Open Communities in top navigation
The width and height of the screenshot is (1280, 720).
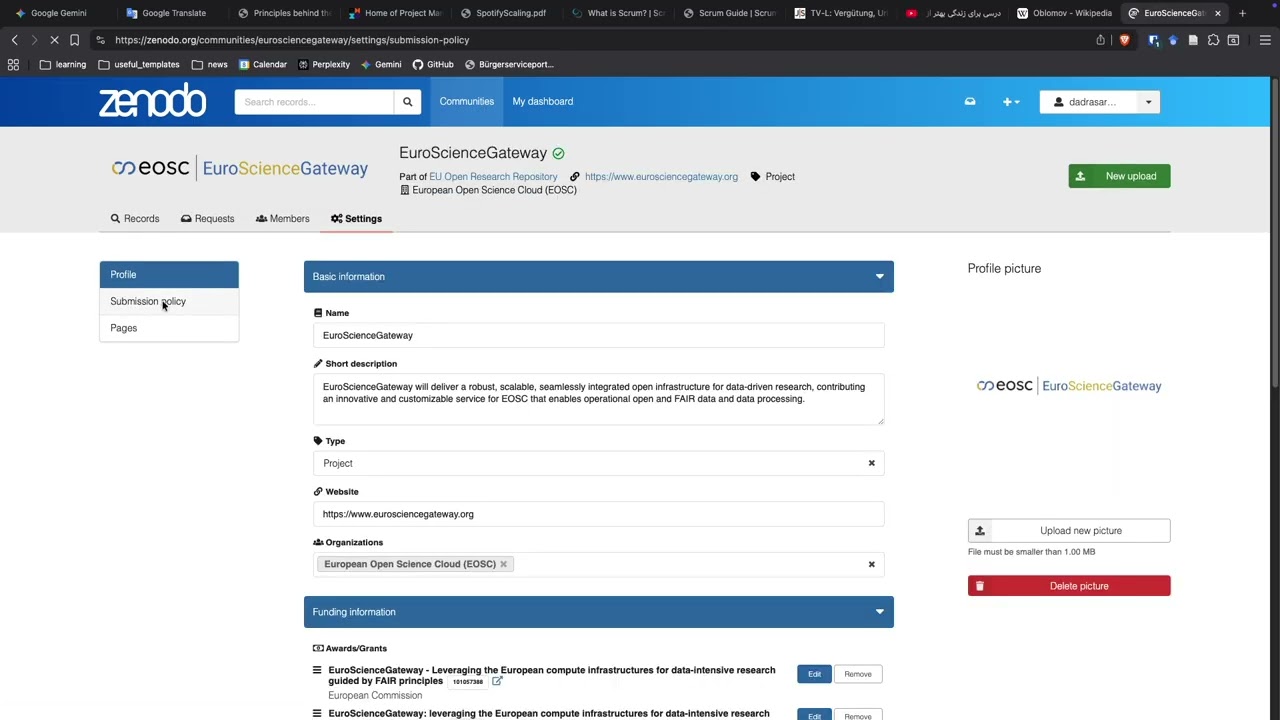(467, 101)
